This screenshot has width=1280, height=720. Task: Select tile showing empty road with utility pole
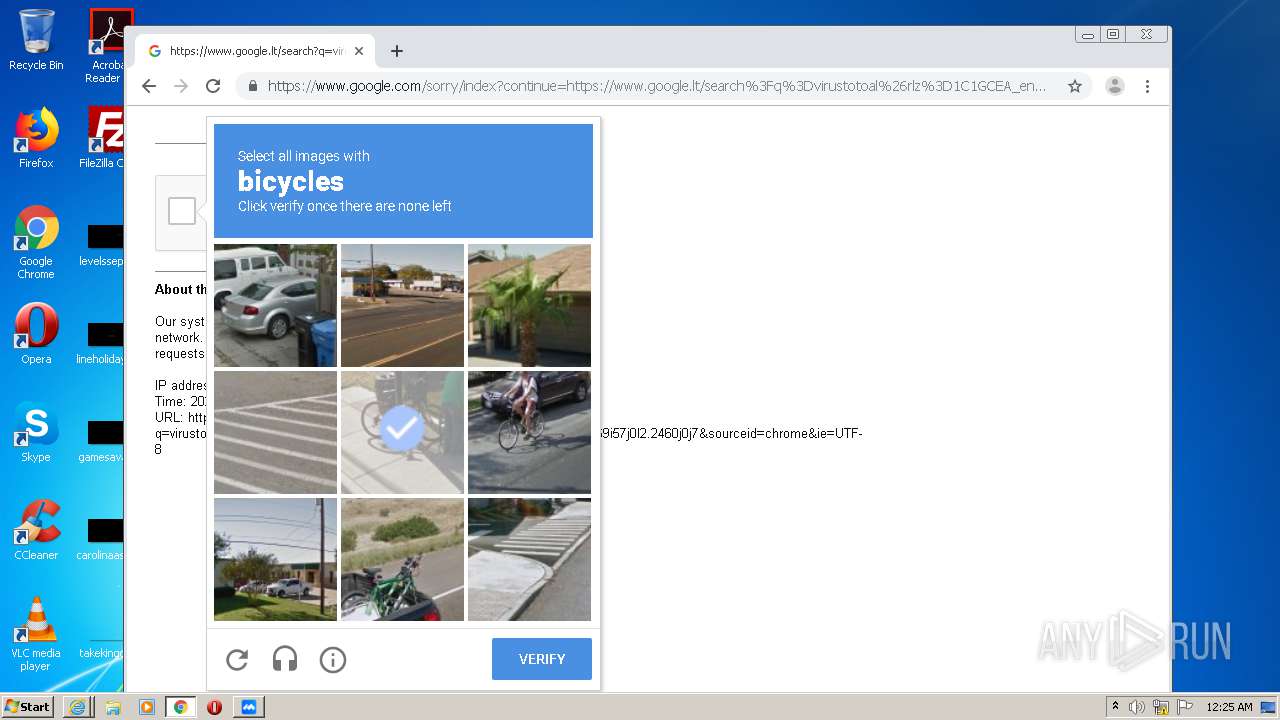tap(402, 306)
